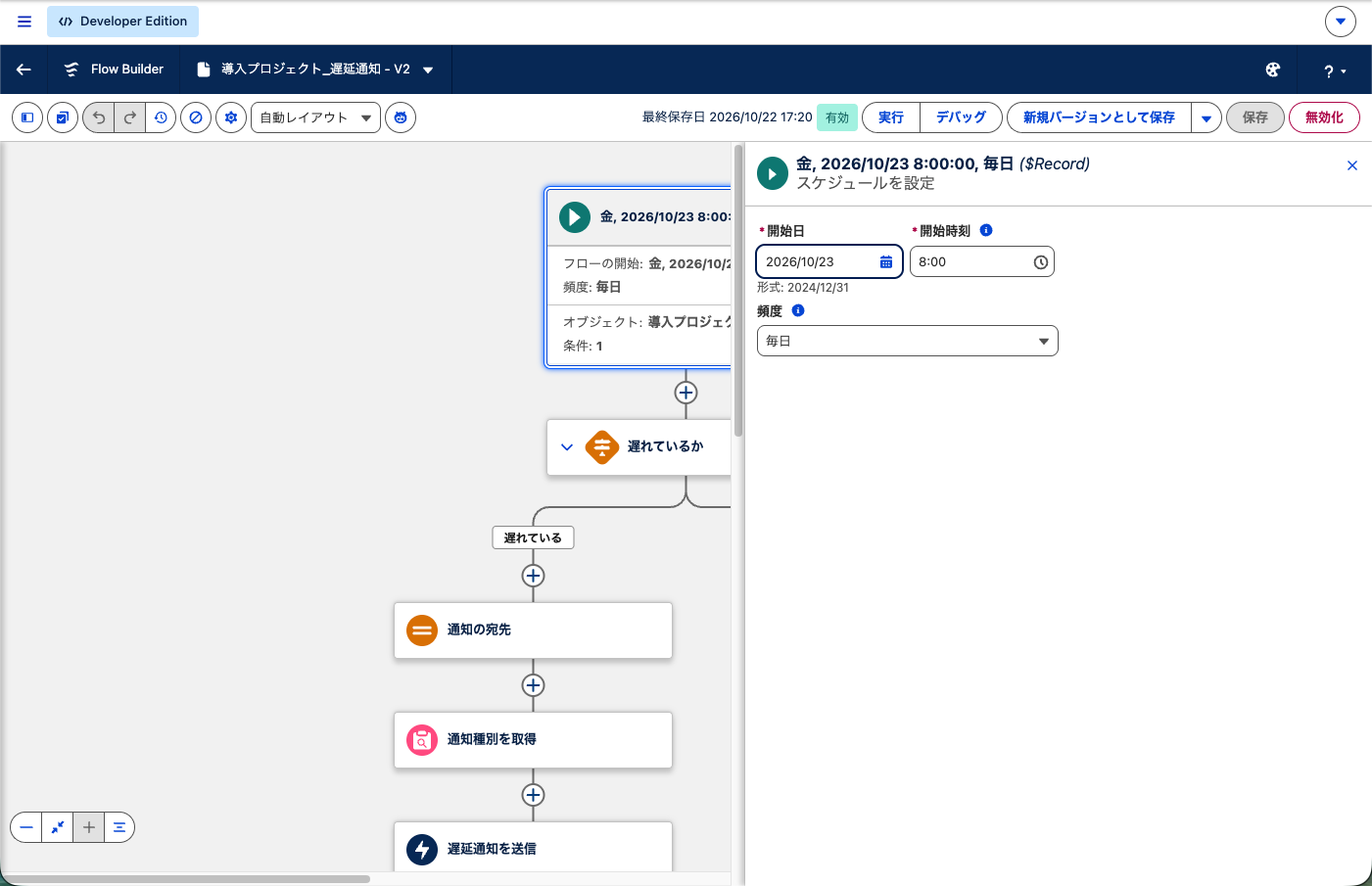Image resolution: width=1372 pixels, height=886 pixels.
Task: Click the 開始日 date input field
Action: click(828, 261)
